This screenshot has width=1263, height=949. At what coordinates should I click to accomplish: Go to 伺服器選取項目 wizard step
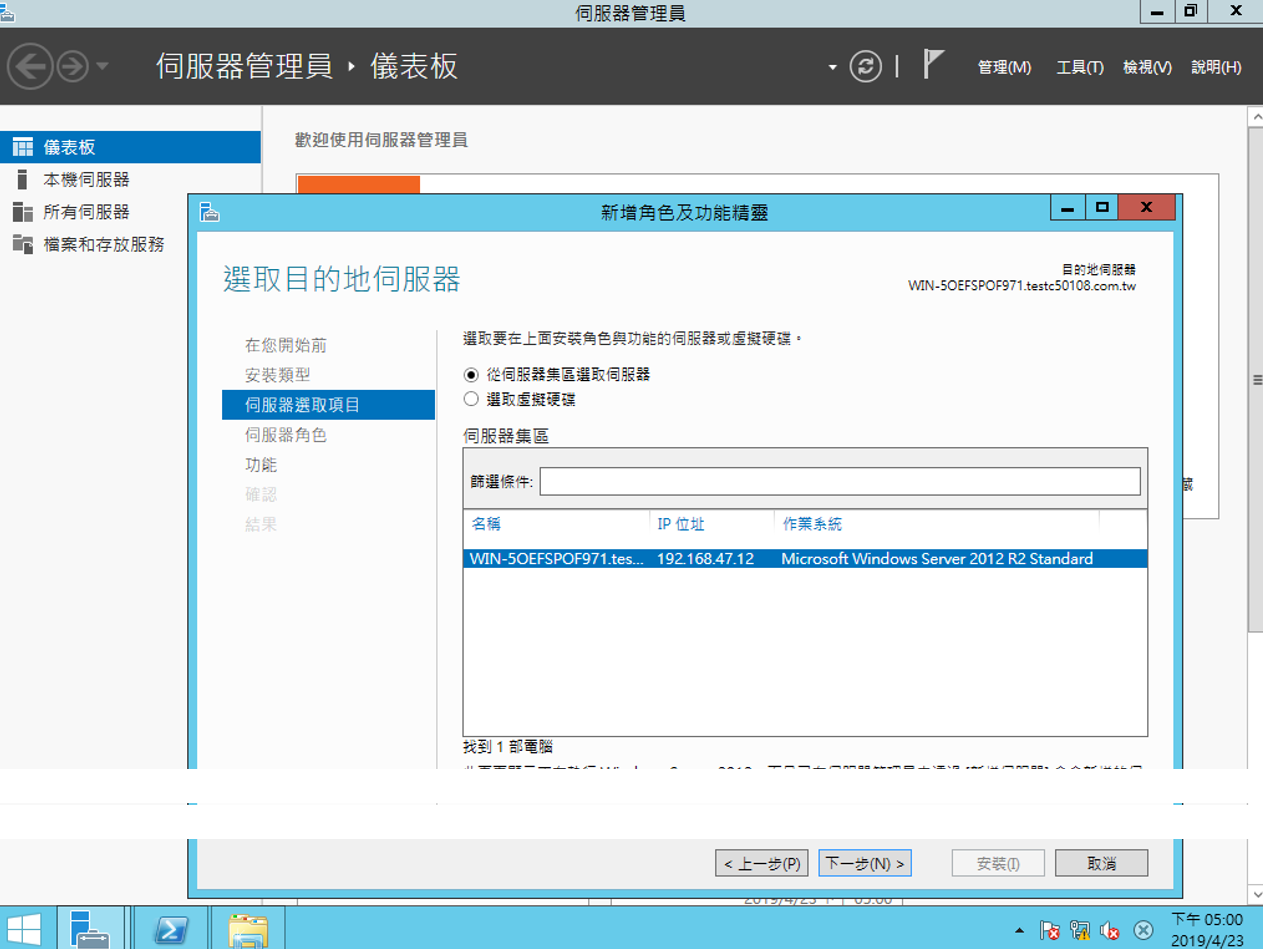click(x=328, y=405)
